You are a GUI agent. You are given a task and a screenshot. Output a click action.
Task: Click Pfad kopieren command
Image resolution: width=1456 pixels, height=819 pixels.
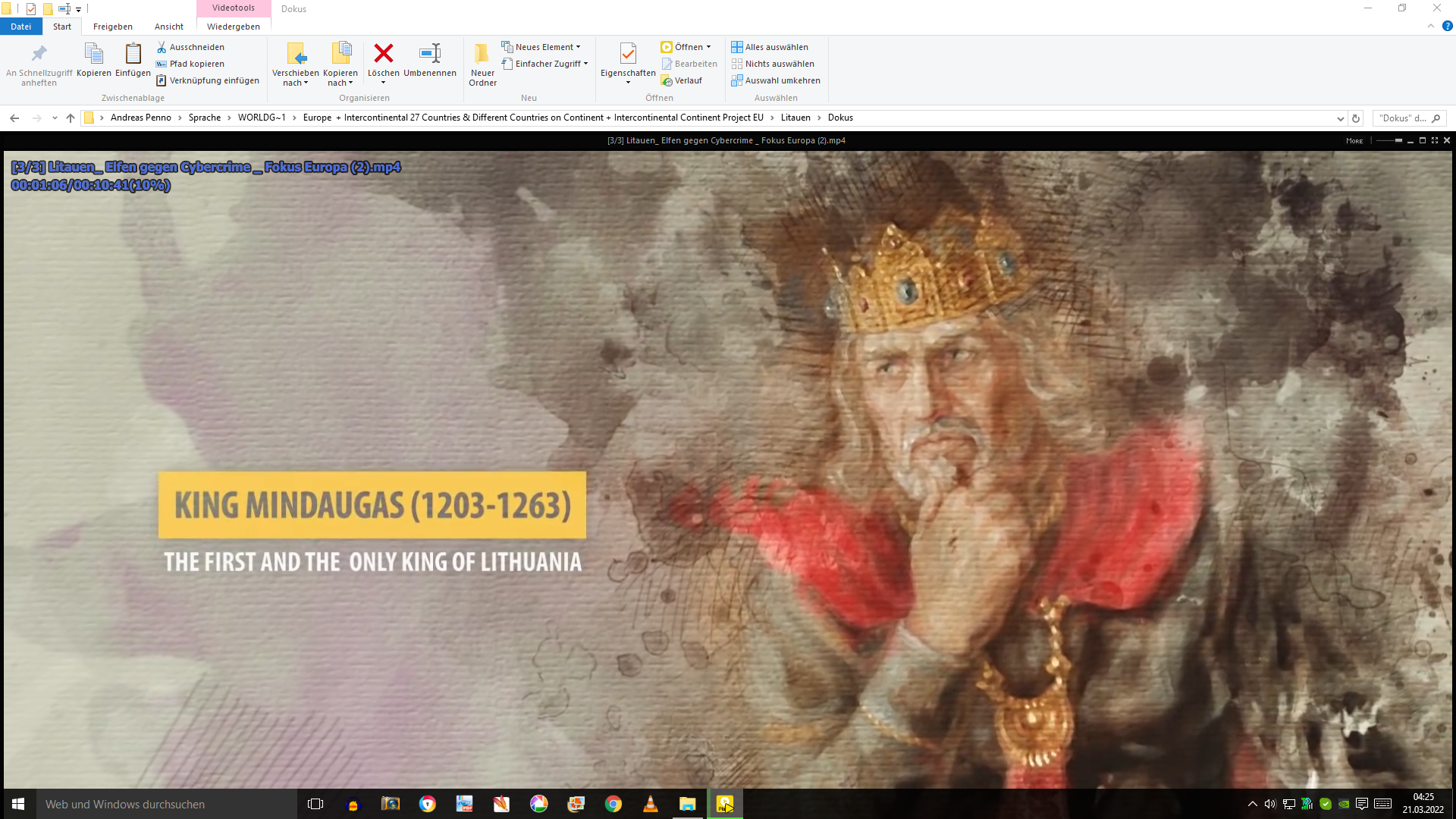pos(190,64)
